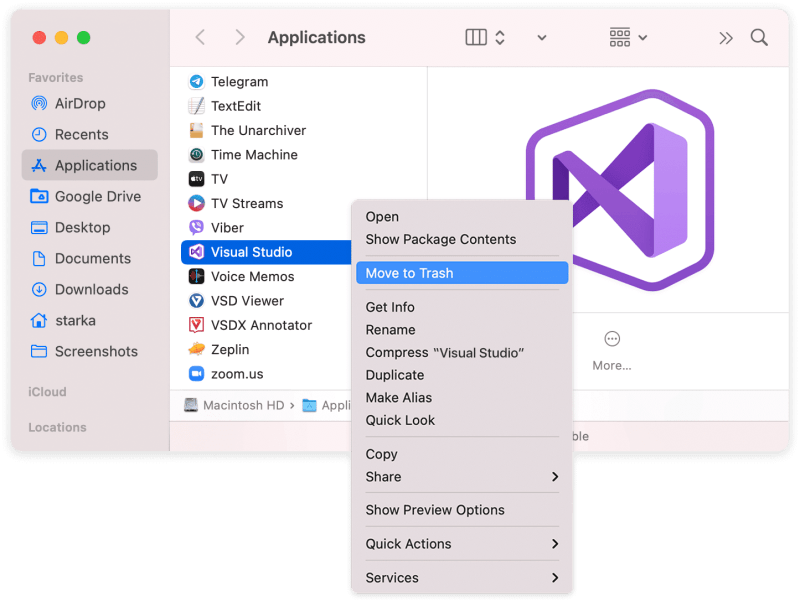Screen dimensions: 800x601
Task: Click the zoom.us app icon
Action: click(x=195, y=373)
